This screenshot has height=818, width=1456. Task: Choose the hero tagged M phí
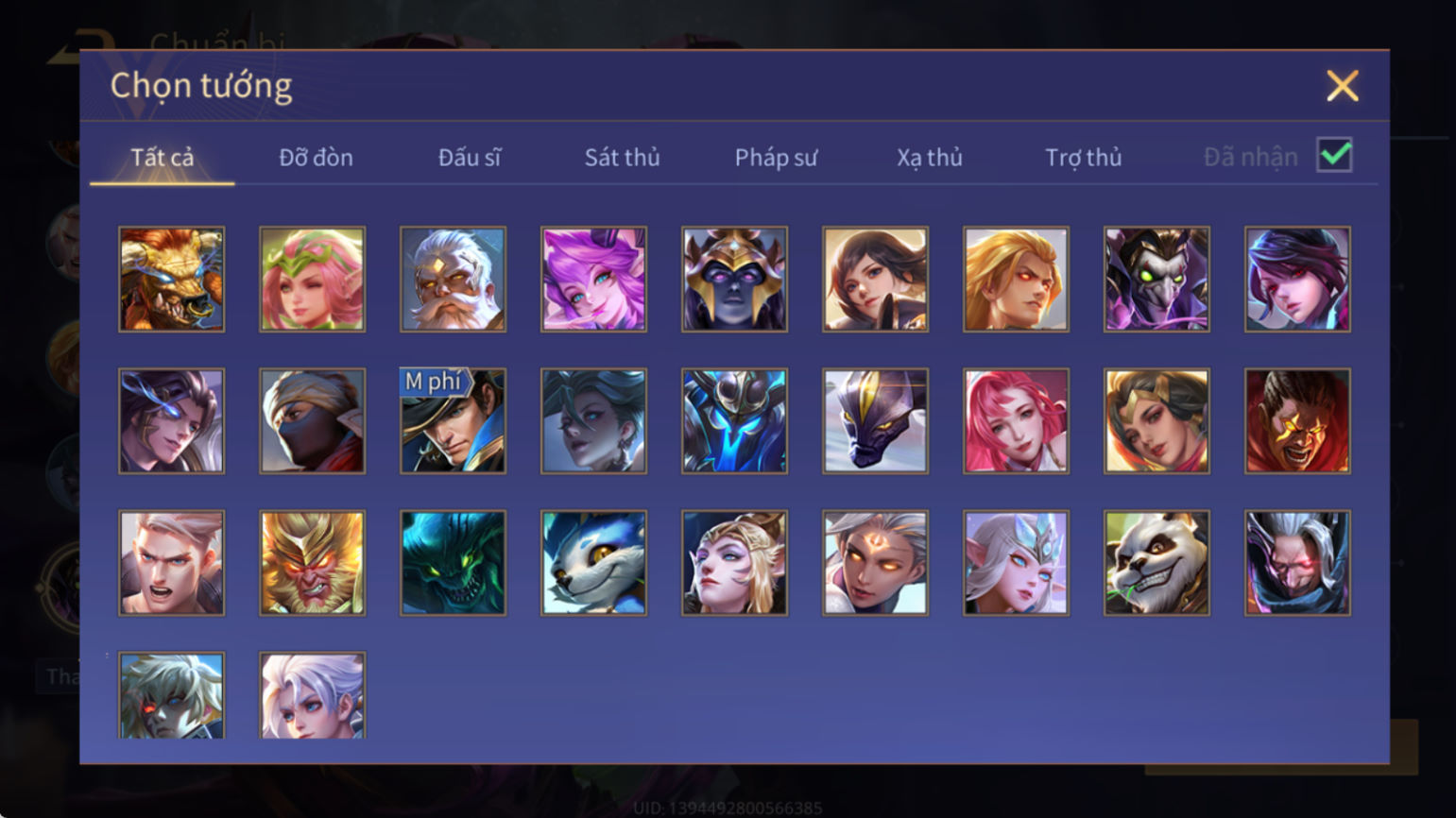(x=453, y=420)
